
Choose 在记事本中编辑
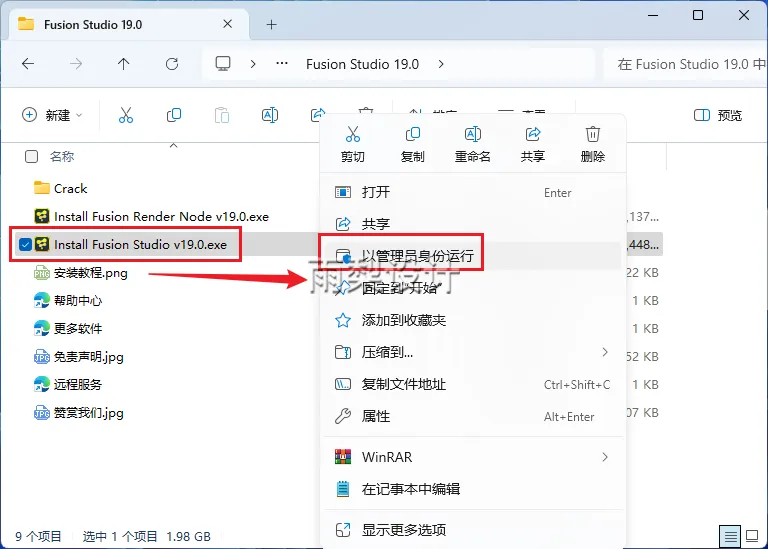473,489
